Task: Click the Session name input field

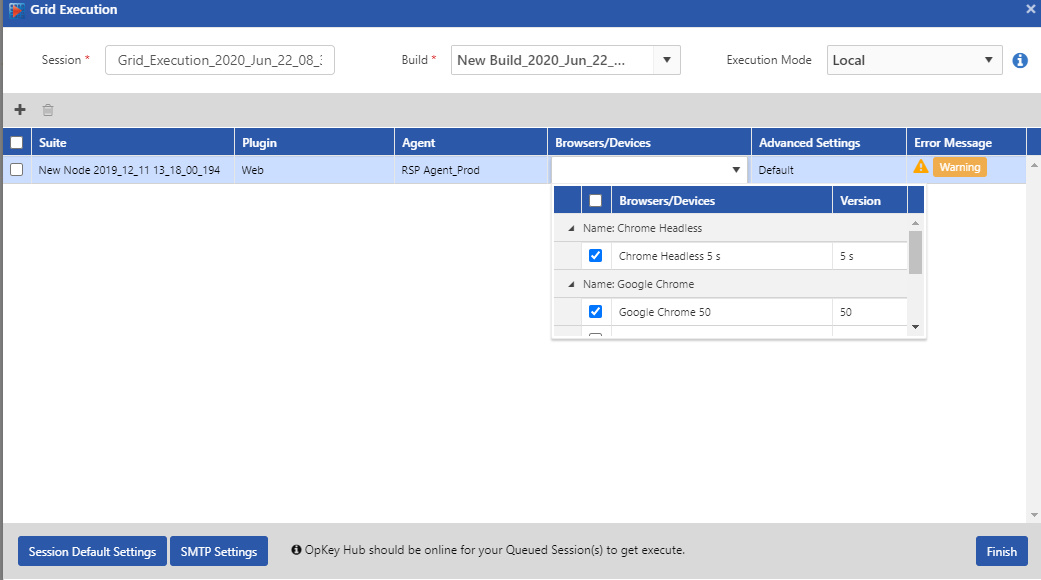Action: (x=220, y=60)
